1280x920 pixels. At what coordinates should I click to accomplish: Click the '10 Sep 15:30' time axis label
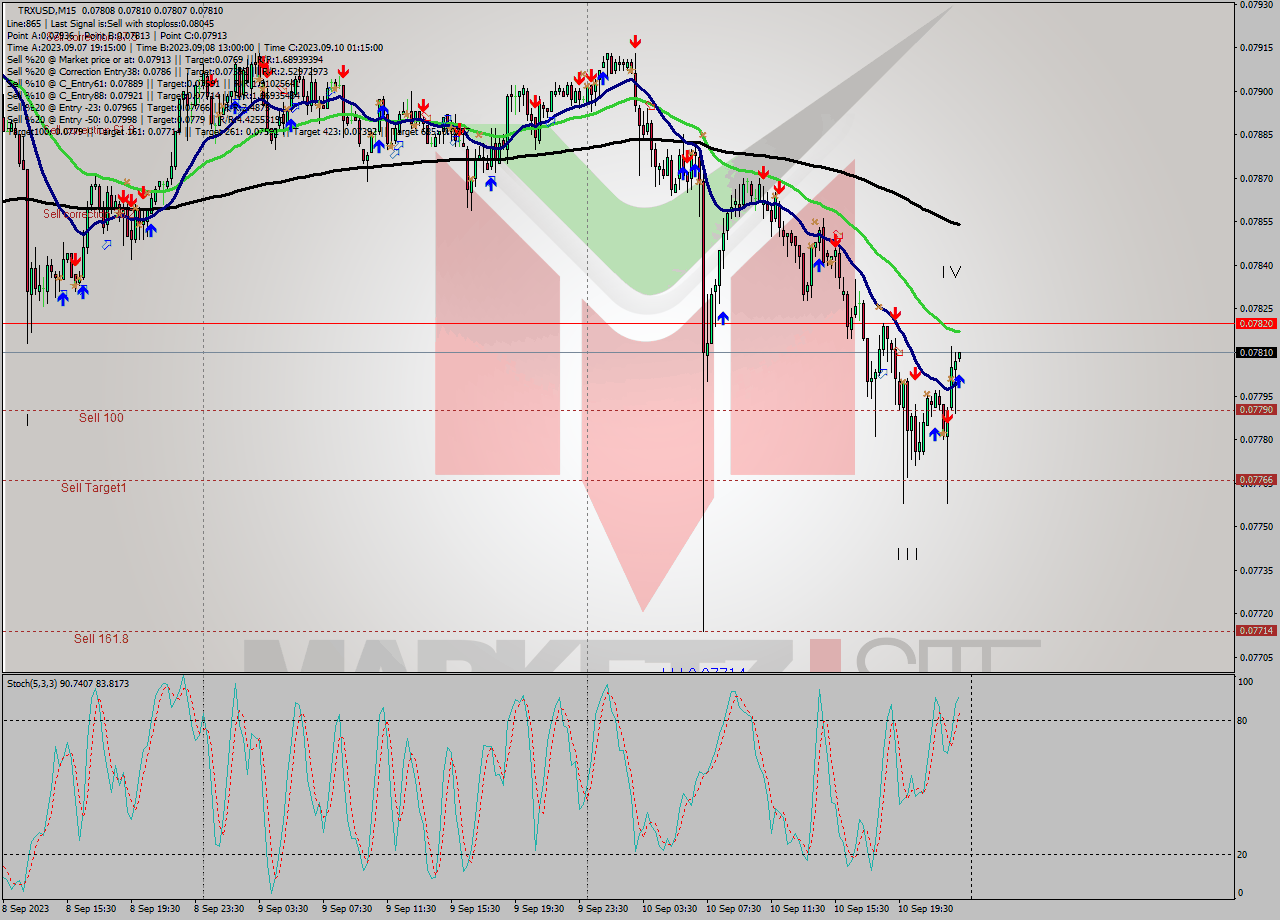861,909
